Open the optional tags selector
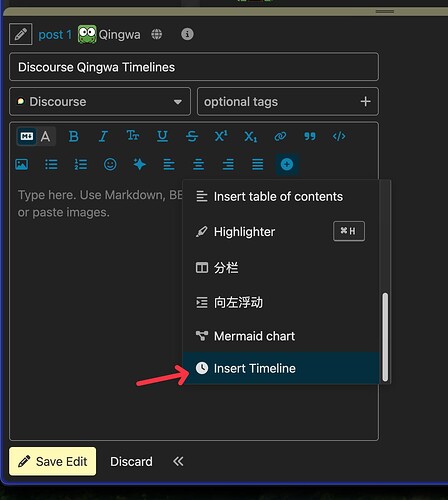This screenshot has height=500, width=448. [x=288, y=101]
